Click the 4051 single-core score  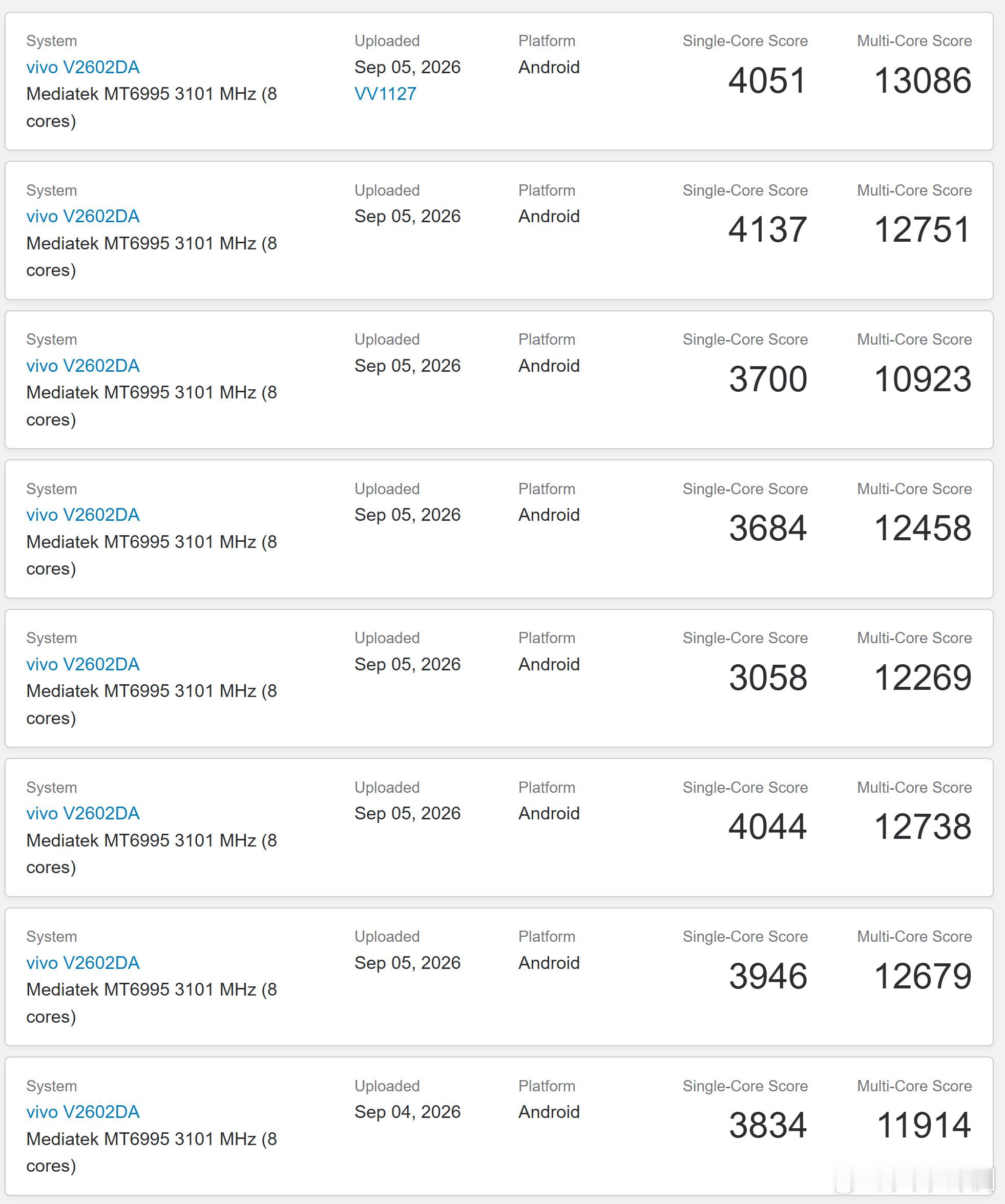768,80
